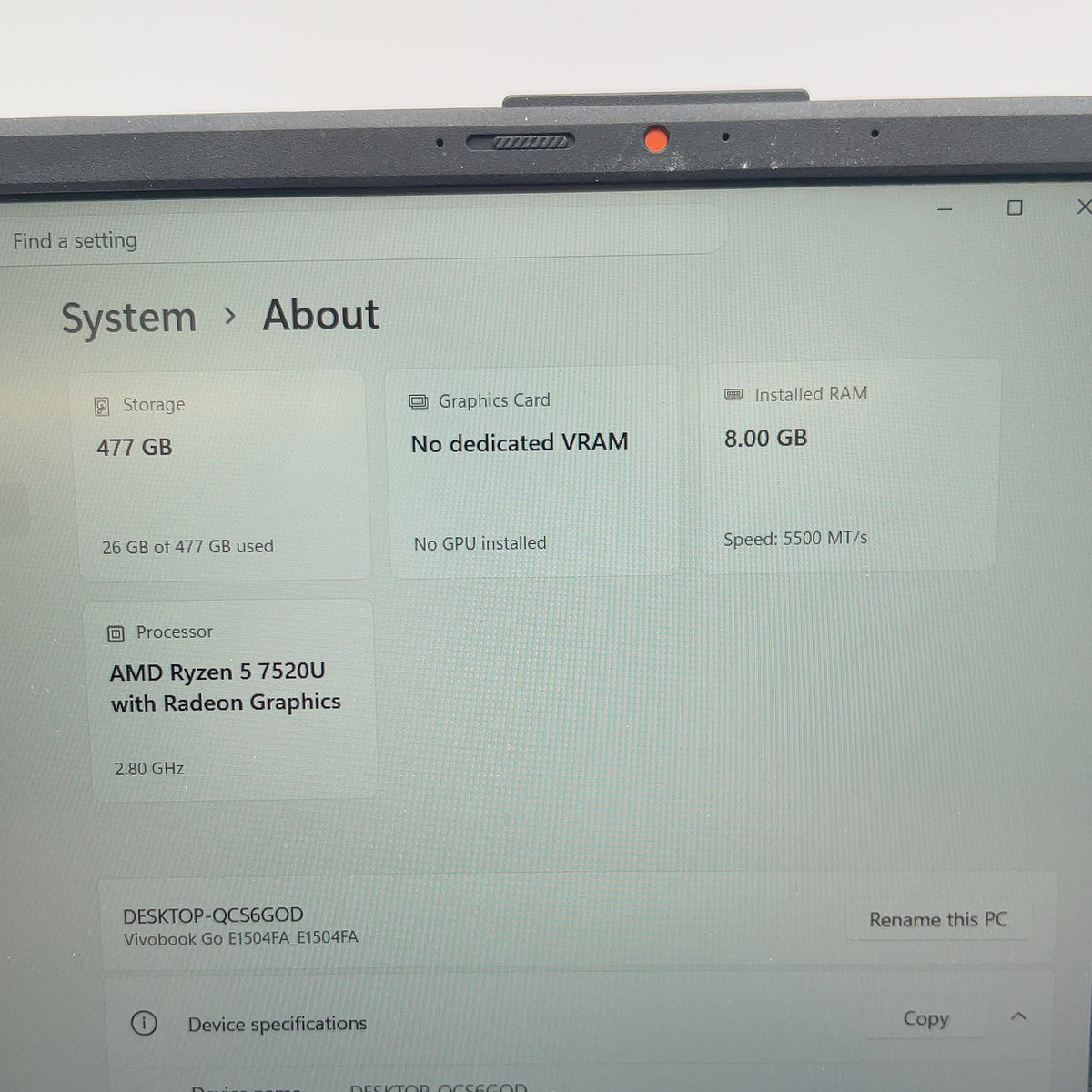Open the Graphics Card info card

click(x=534, y=471)
